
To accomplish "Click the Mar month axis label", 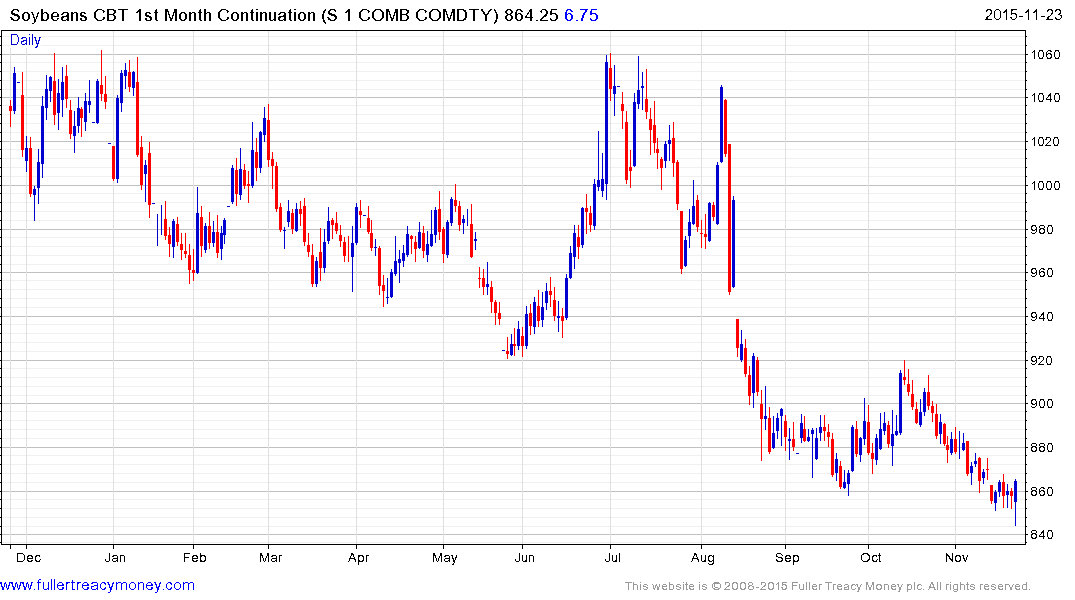I will [270, 557].
